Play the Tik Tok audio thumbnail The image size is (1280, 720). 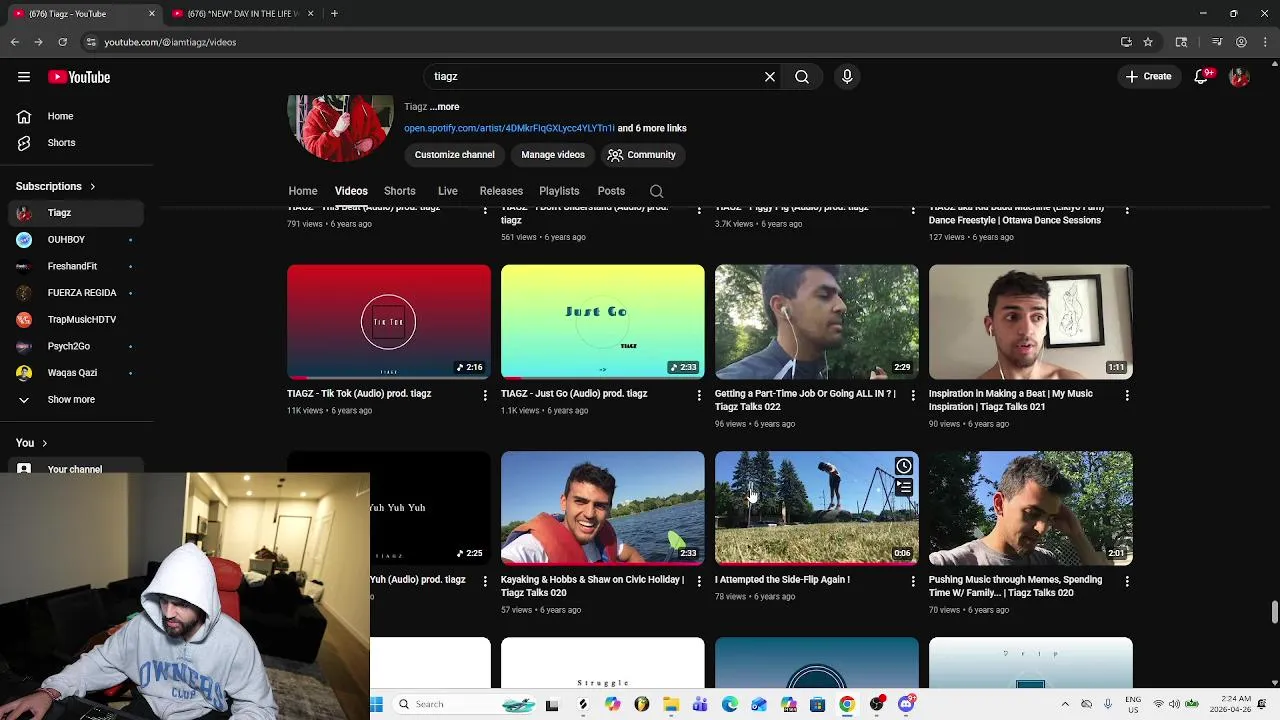(x=389, y=322)
